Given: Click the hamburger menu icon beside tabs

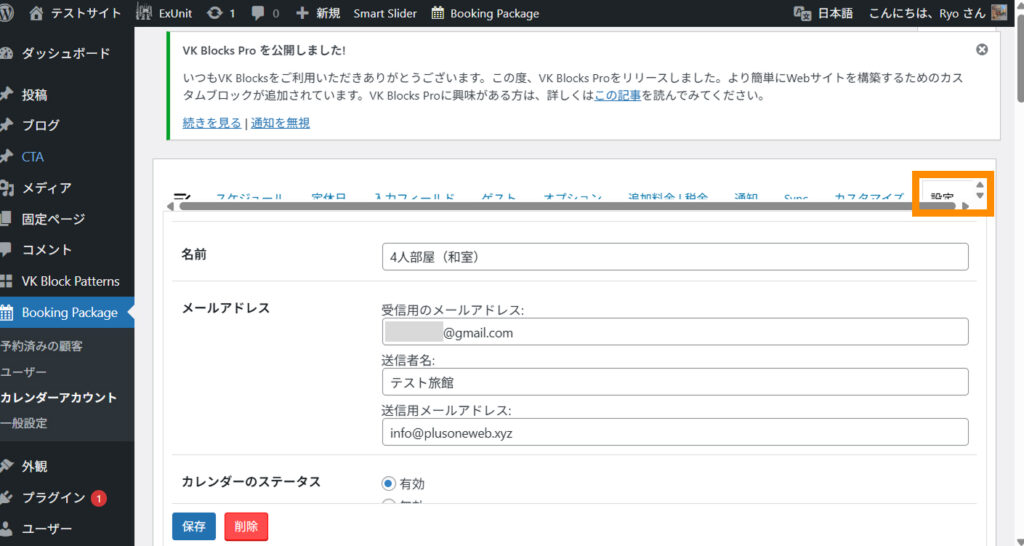Looking at the screenshot, I should click(x=183, y=197).
